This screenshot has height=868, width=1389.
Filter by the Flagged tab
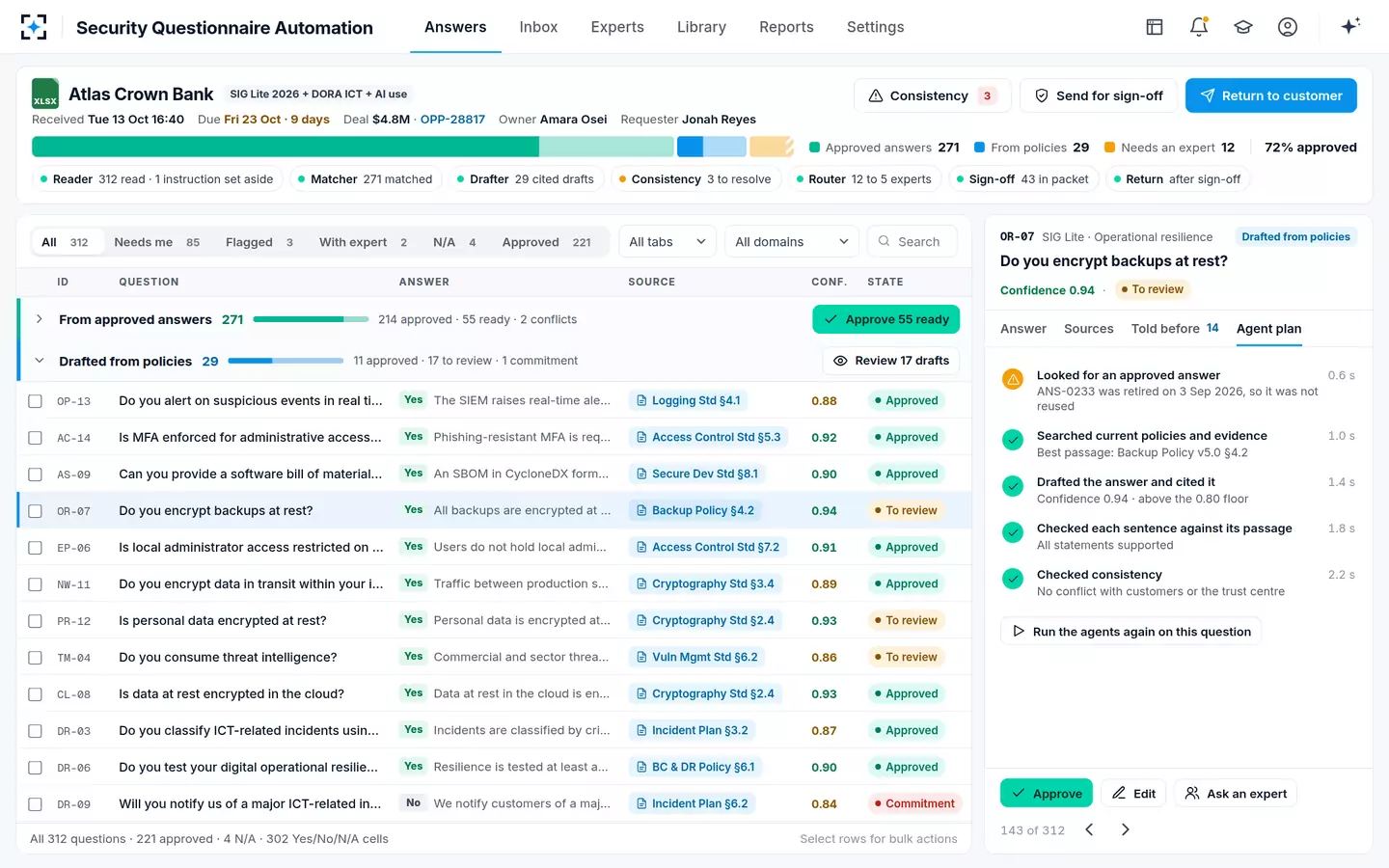pos(259,242)
